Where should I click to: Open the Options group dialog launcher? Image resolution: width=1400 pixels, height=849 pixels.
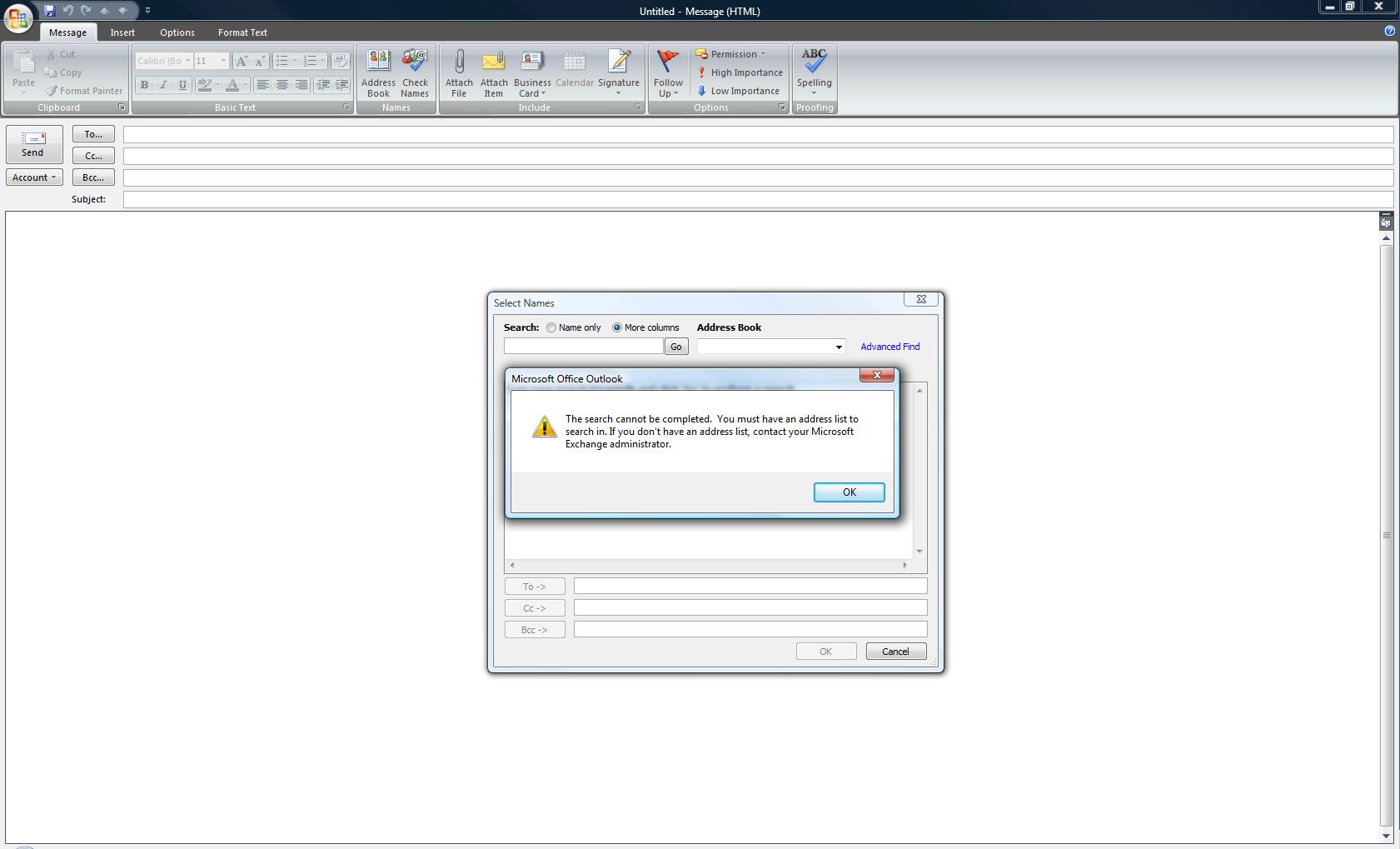(782, 107)
